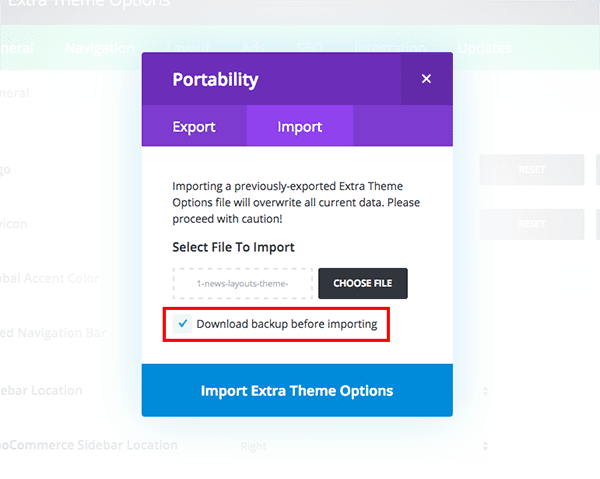Switch to the Export tab
This screenshot has width=600, height=479.
tap(194, 127)
